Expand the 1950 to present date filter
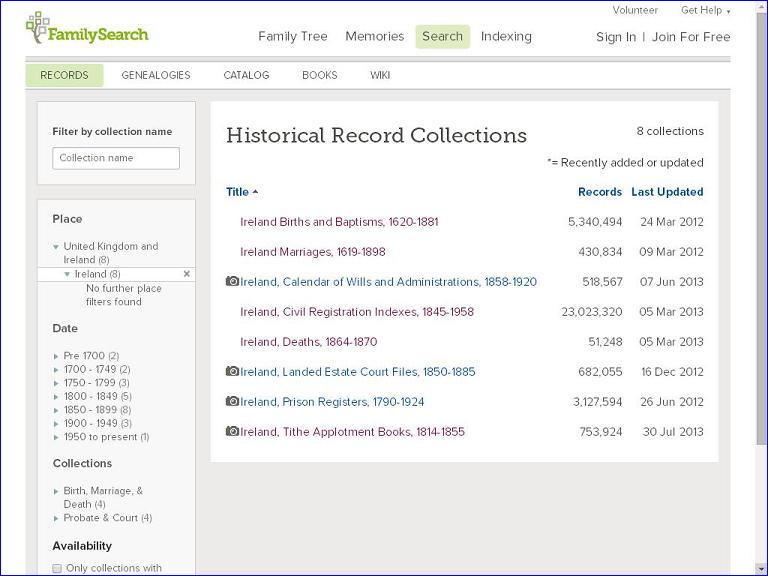Viewport: 768px width, 576px height. (56, 437)
